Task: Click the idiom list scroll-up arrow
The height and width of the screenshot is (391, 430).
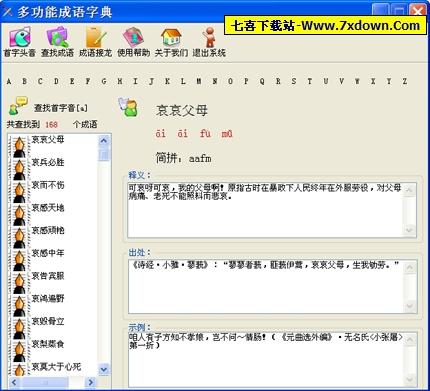Action: [x=104, y=140]
